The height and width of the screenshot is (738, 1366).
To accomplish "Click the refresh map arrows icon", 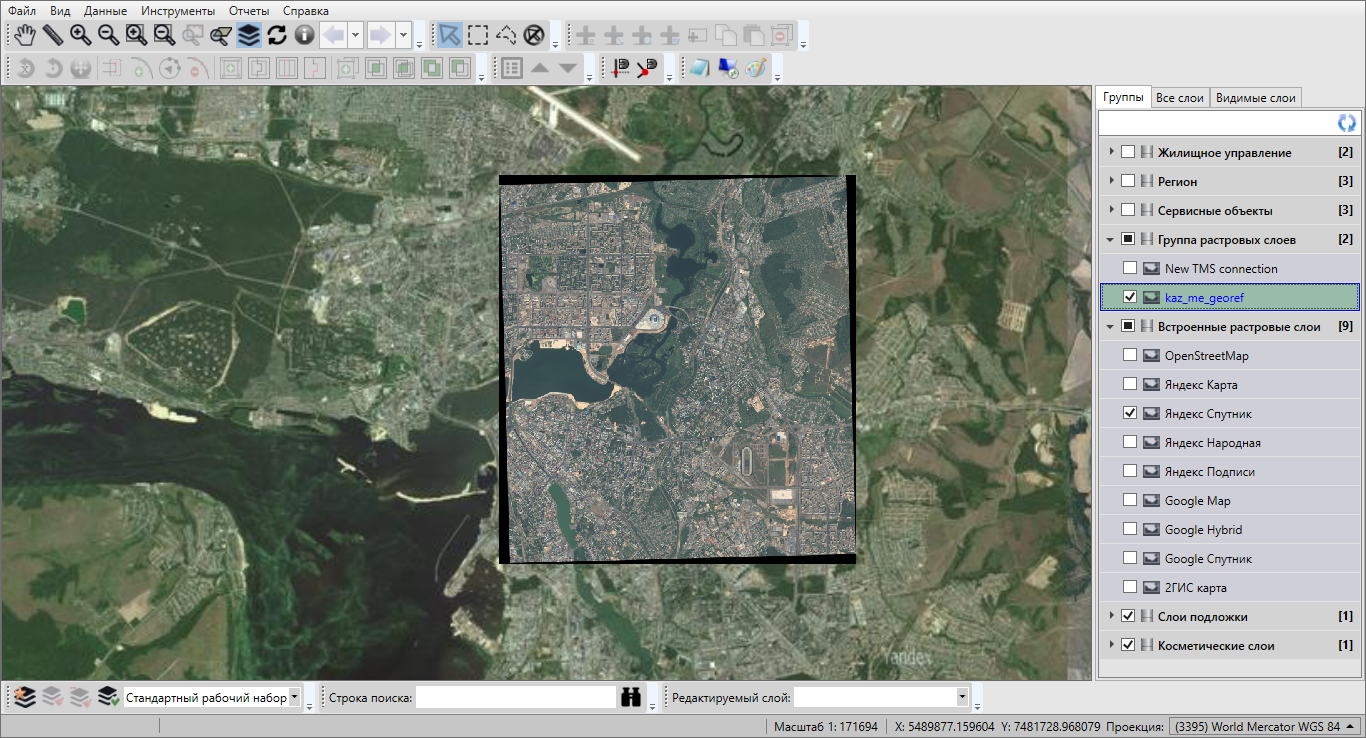I will click(277, 36).
